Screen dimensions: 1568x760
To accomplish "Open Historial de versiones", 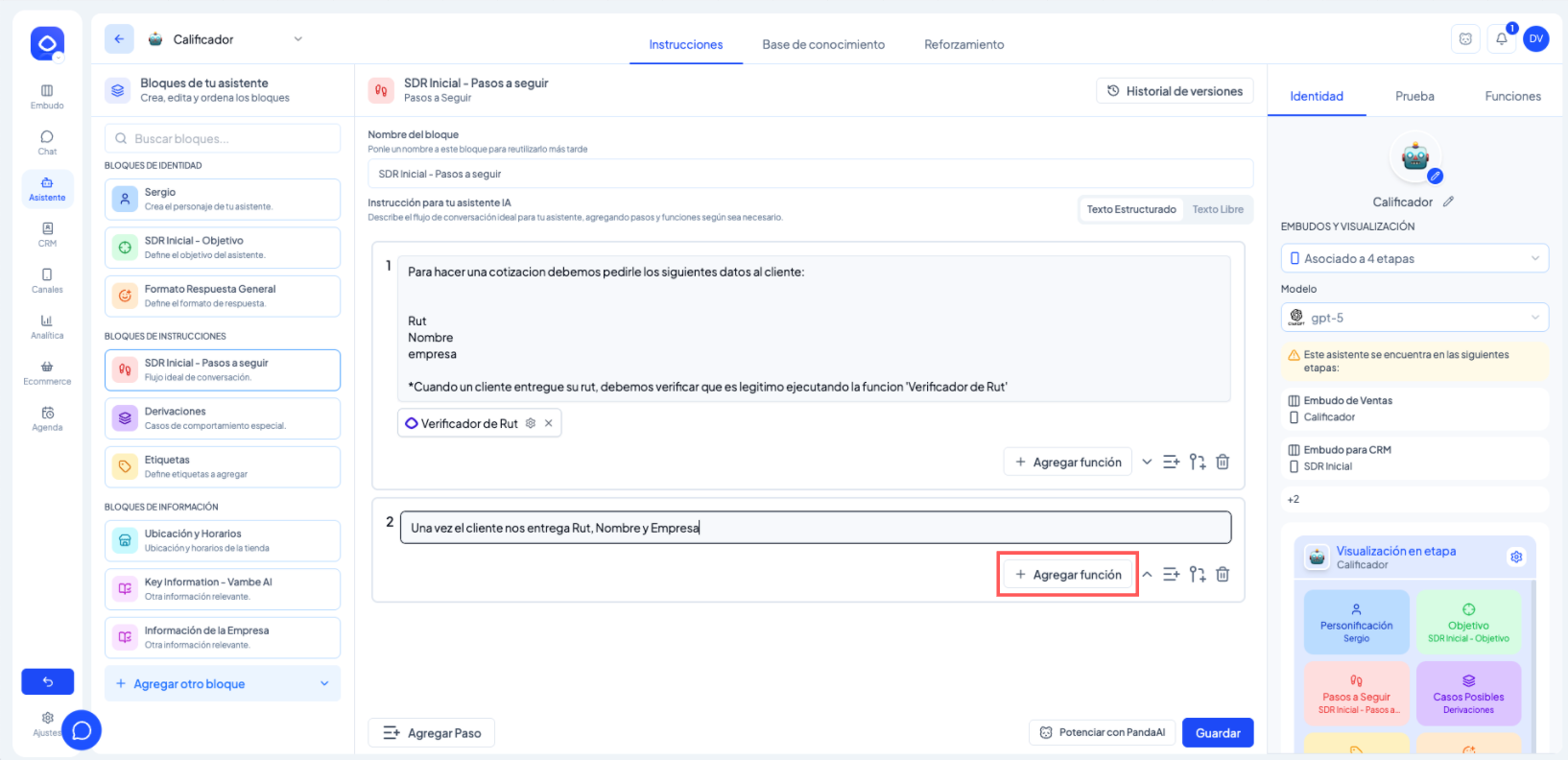I will tap(1175, 91).
